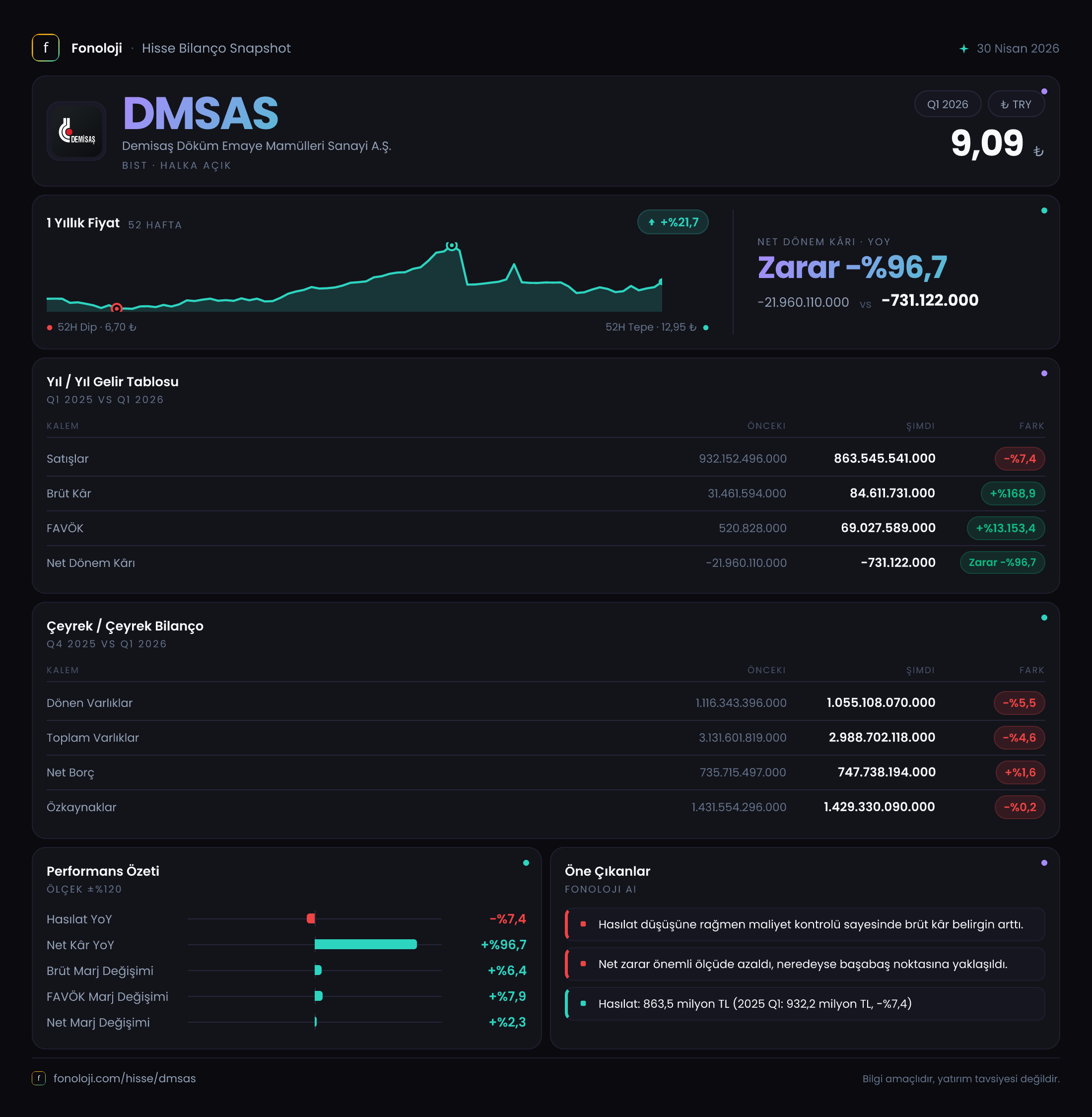Click the 'Yıl / Yıl Gelir Tablosu' heading
This screenshot has width=1092, height=1117.
(112, 381)
